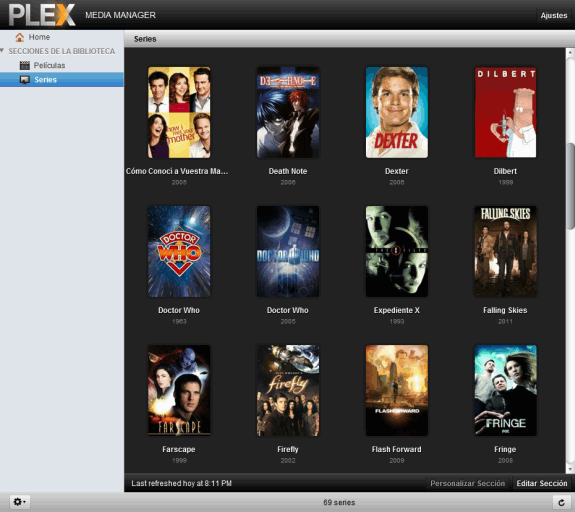The width and height of the screenshot is (575, 512).
Task: Click the Home house icon
Action: click(x=19, y=37)
